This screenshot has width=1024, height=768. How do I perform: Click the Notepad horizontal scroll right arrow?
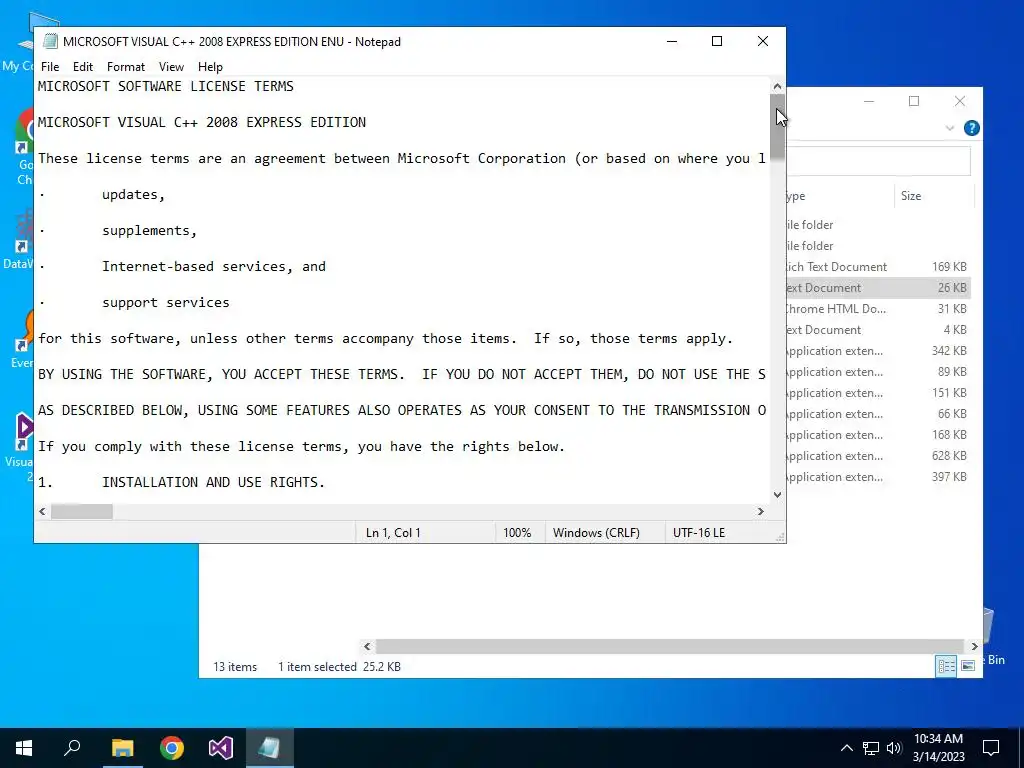click(760, 511)
